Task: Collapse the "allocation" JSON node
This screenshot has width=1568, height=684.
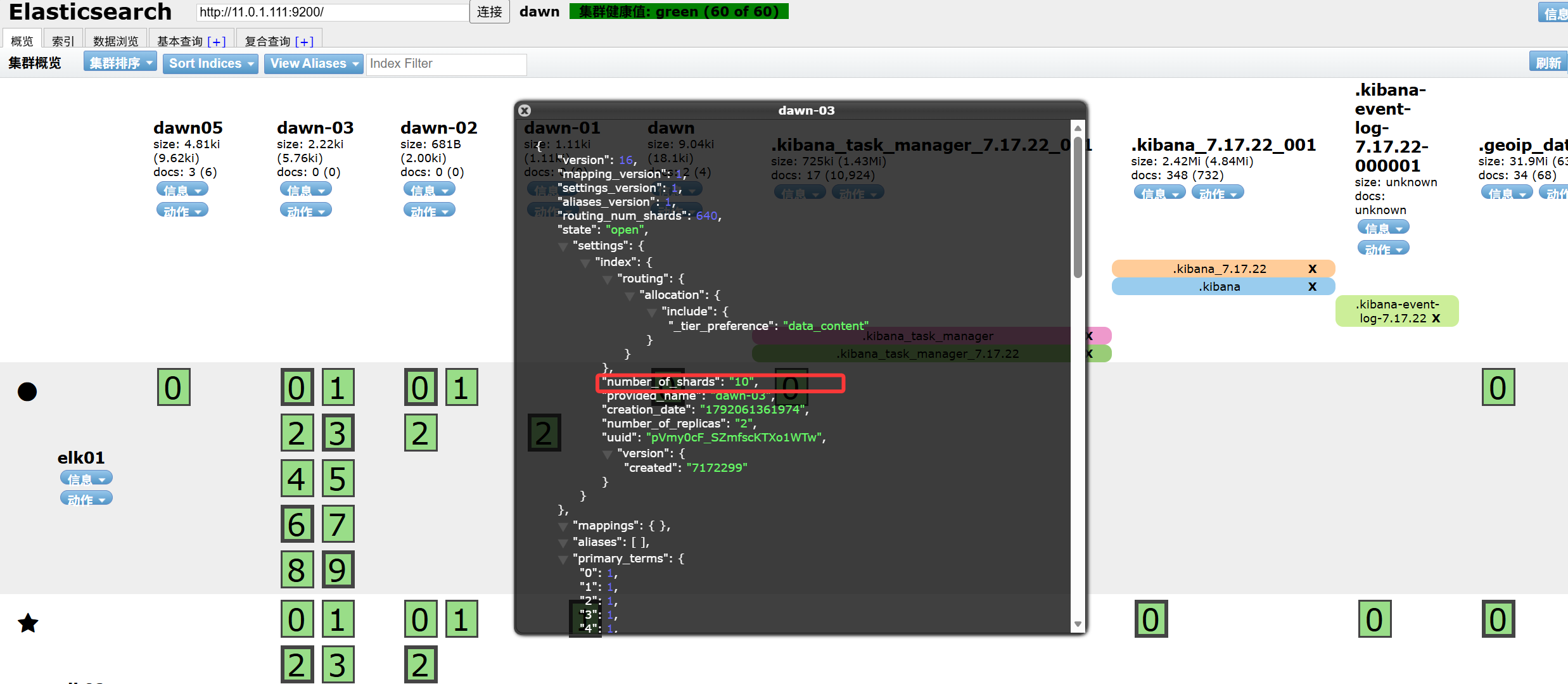Action: (x=629, y=296)
